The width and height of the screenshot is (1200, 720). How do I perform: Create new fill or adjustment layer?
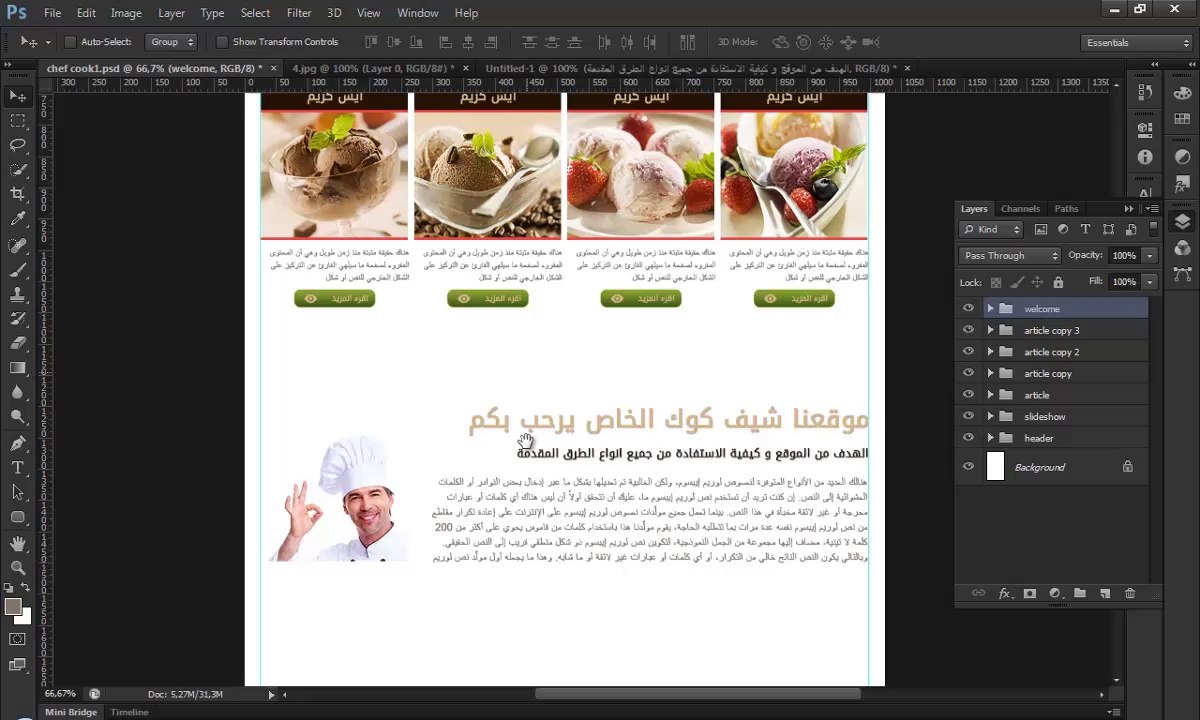point(1055,593)
